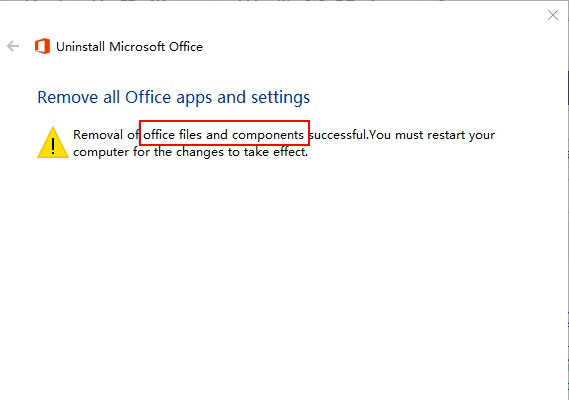Click the words "Removal of" in the message
The height and width of the screenshot is (400, 569).
106,135
